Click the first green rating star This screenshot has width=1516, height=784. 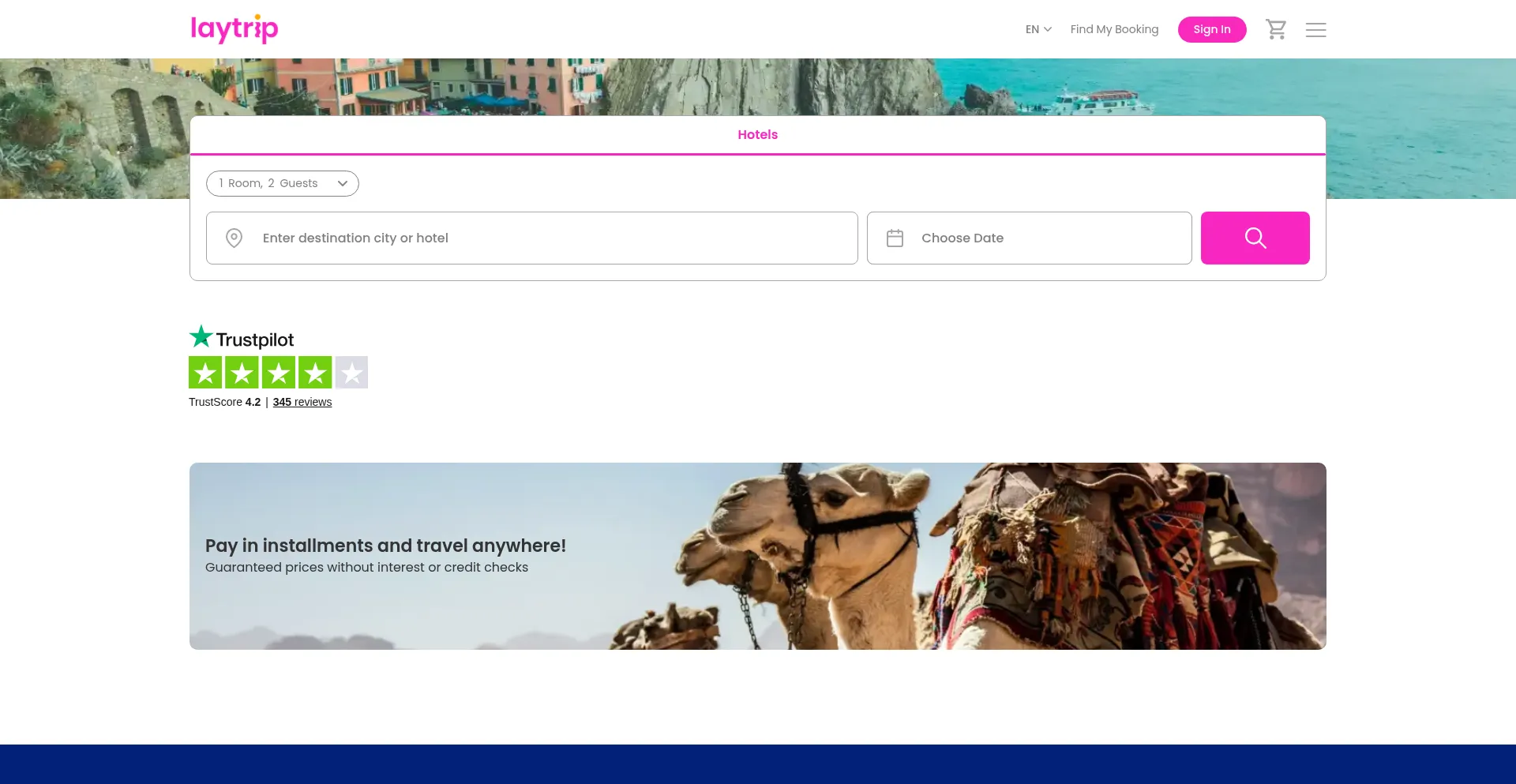point(205,373)
